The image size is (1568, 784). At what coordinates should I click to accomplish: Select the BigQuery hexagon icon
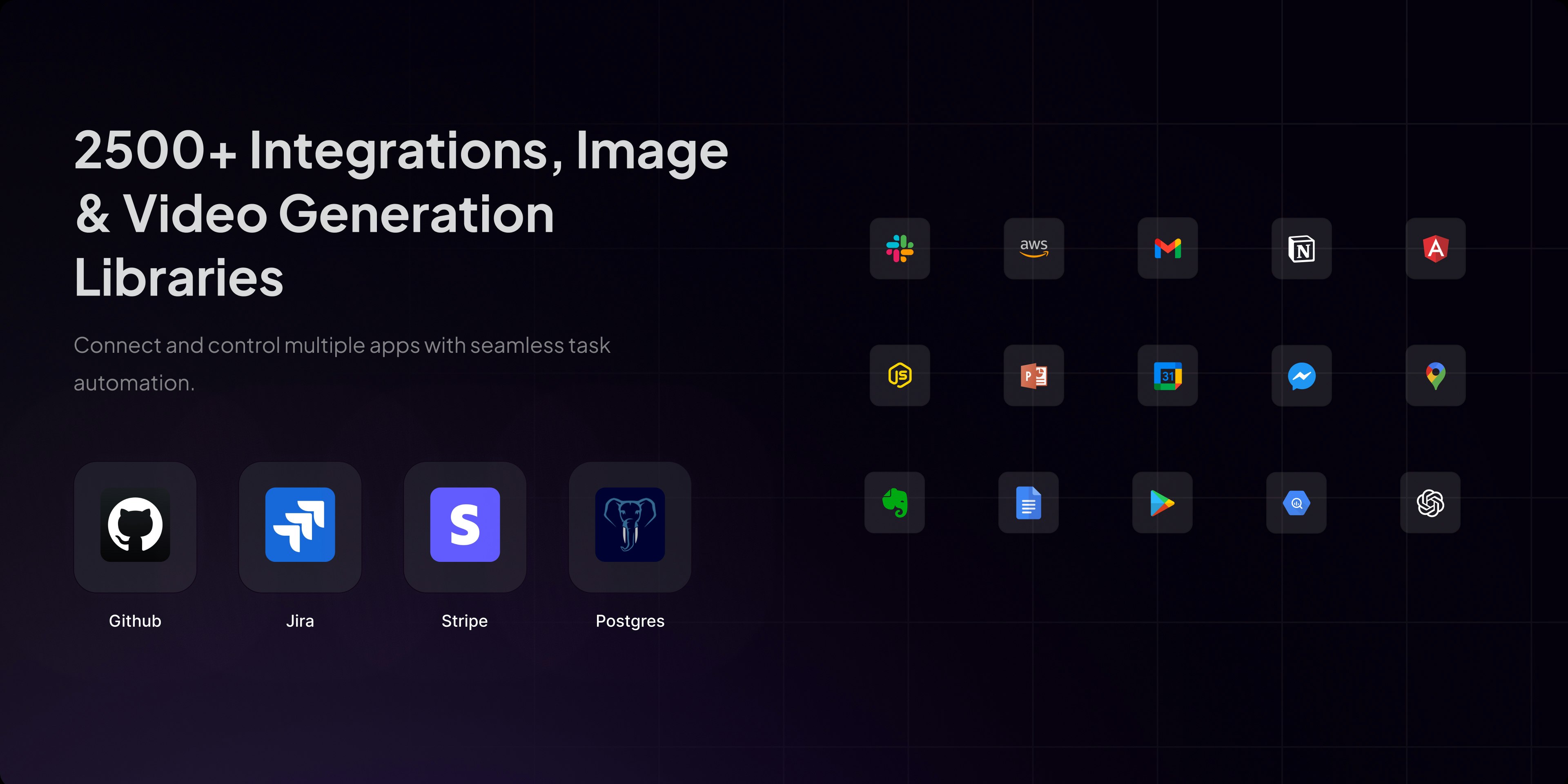point(1296,503)
